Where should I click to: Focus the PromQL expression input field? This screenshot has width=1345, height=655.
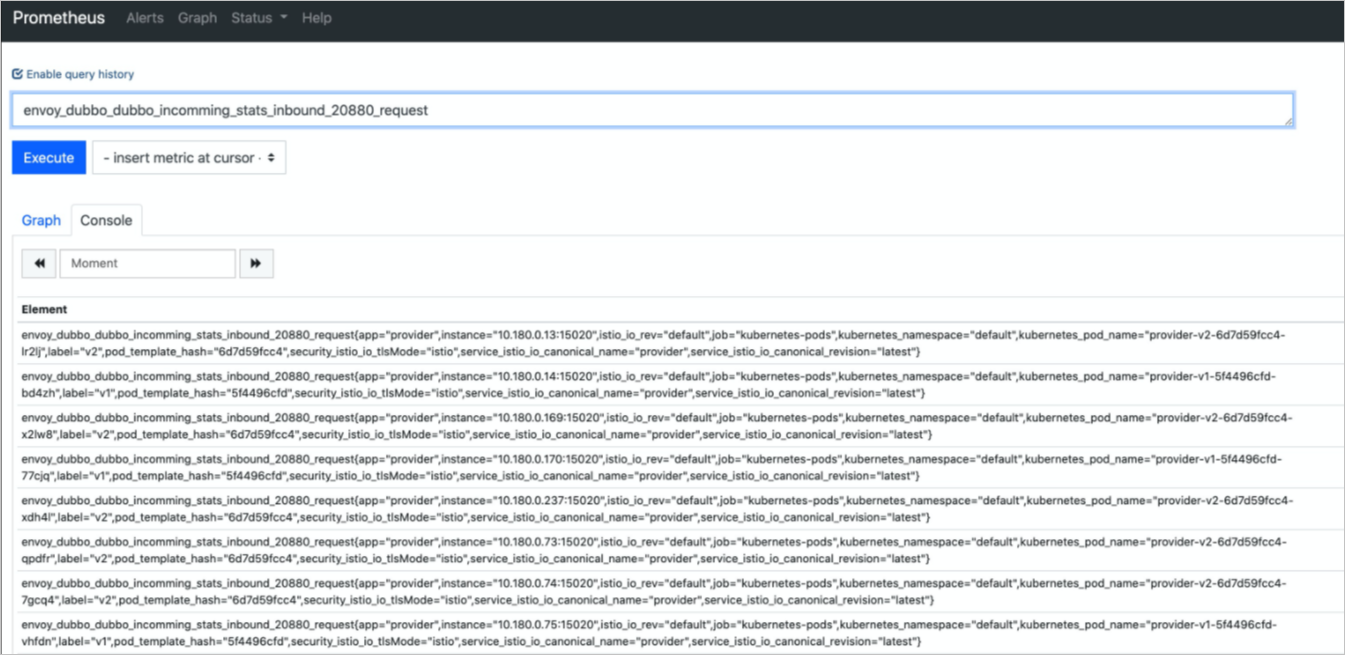[652, 110]
